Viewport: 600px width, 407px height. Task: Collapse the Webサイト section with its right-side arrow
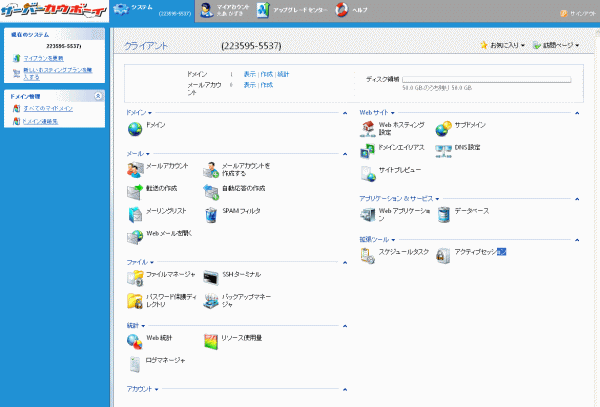coord(577,112)
